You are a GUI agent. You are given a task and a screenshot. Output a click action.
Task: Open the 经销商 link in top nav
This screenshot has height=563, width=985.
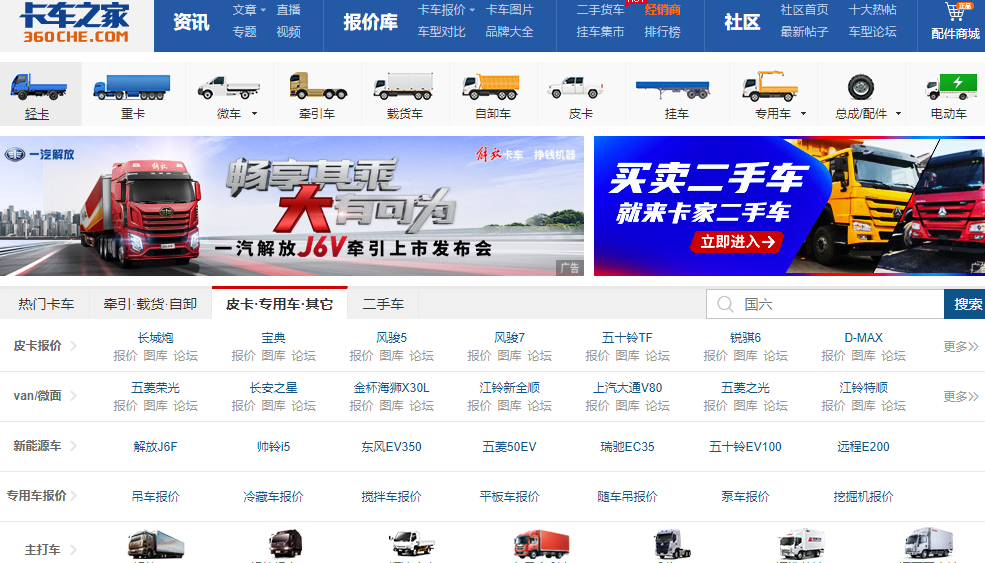(x=662, y=10)
